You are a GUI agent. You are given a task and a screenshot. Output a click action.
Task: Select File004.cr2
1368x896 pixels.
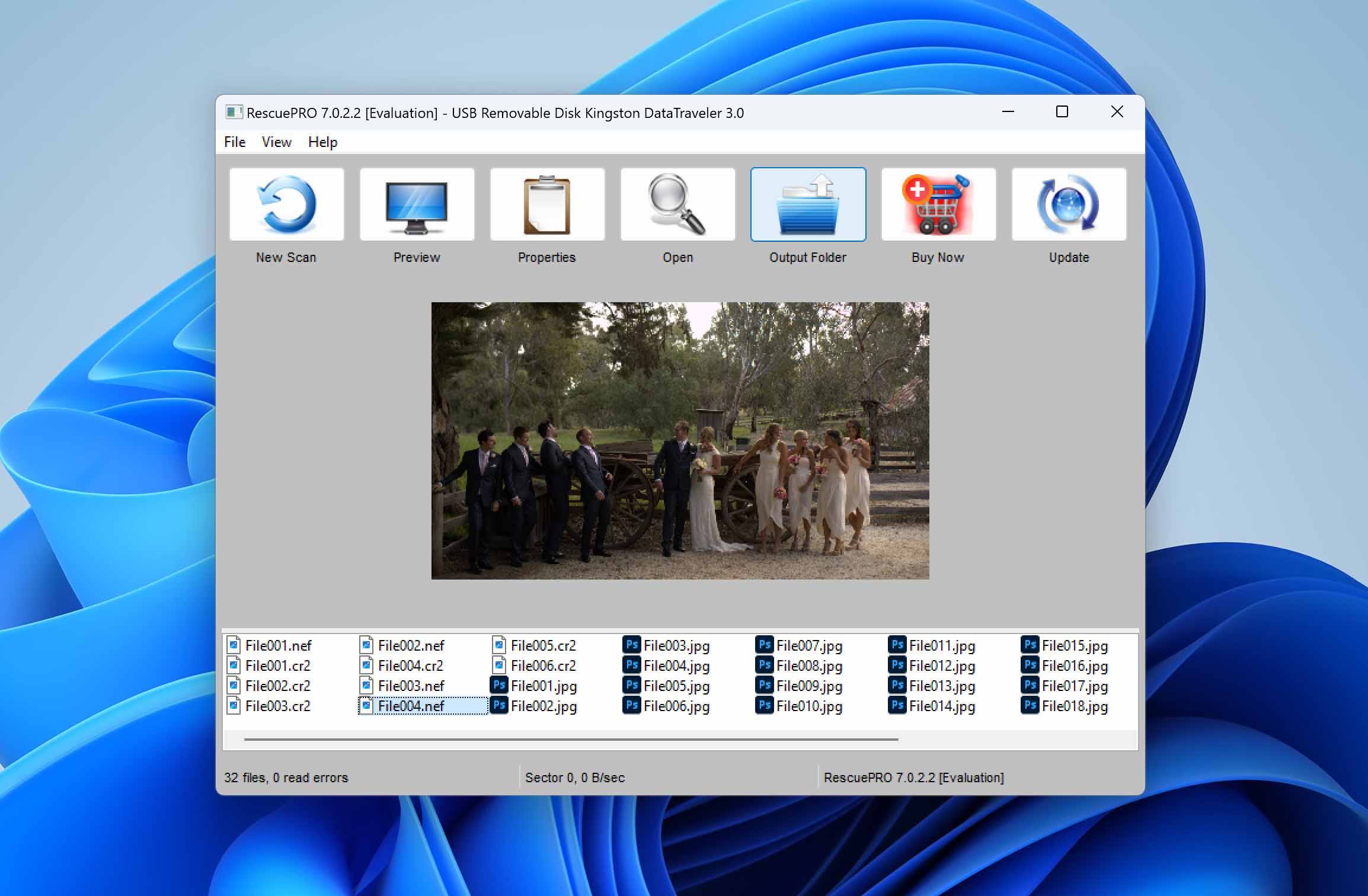pyautogui.click(x=402, y=665)
